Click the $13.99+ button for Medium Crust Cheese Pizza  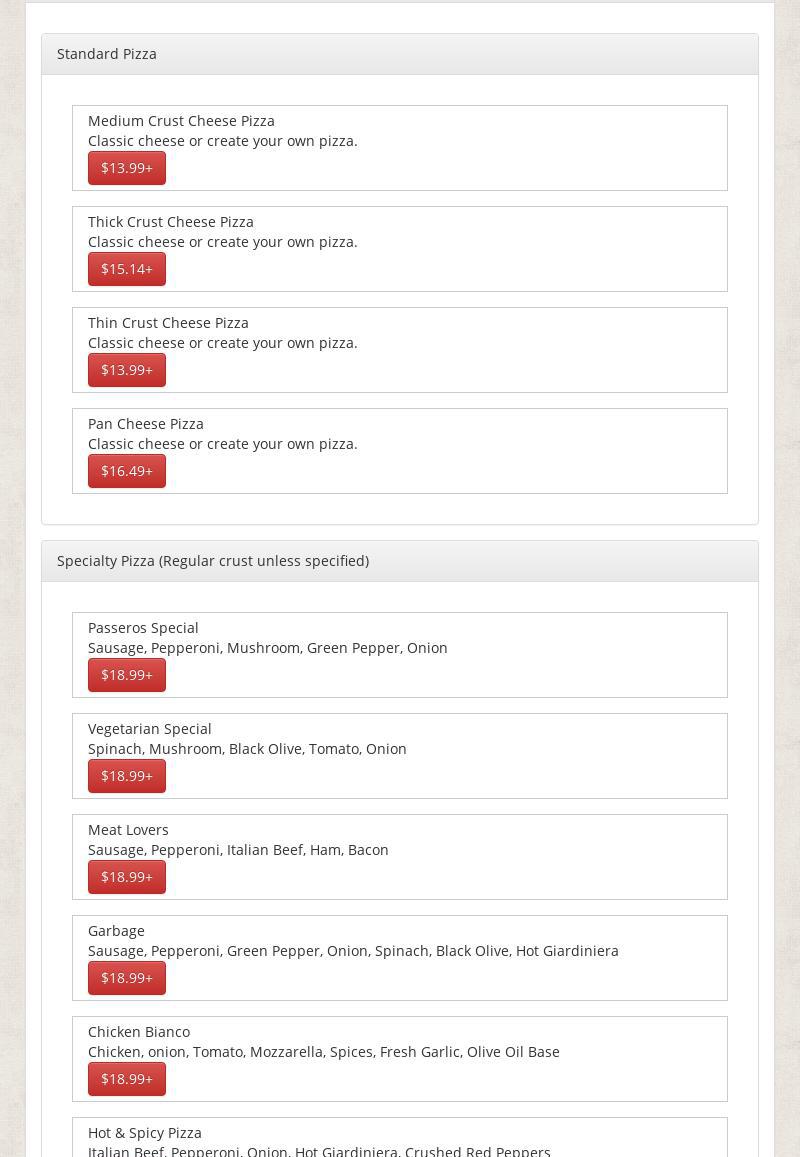tap(127, 168)
